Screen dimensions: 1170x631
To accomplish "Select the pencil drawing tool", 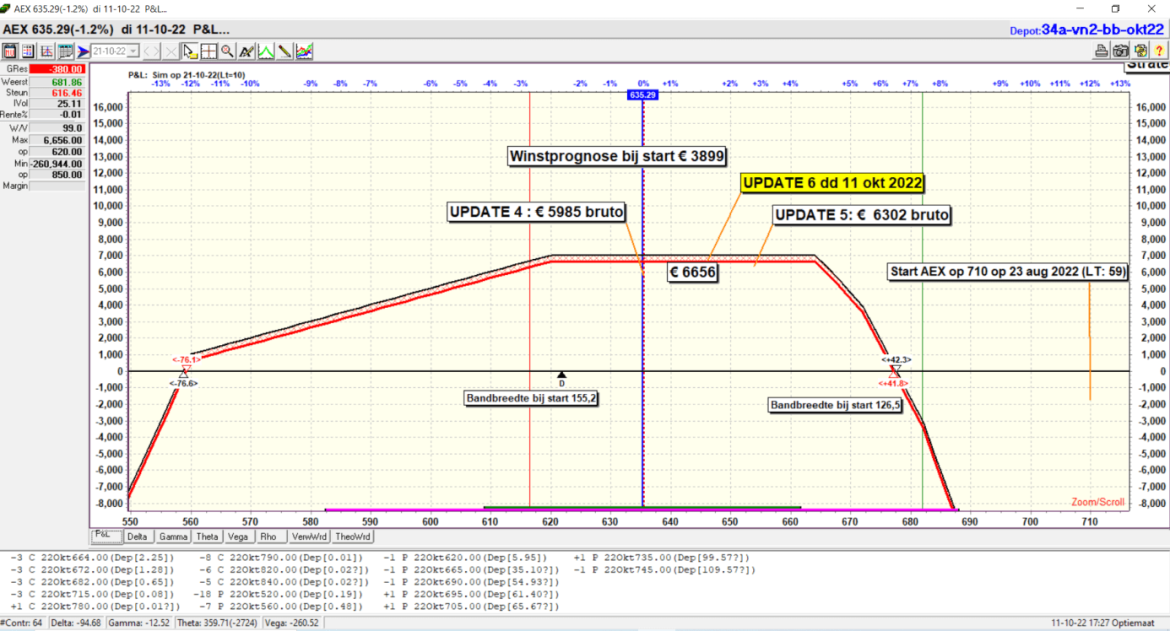I will click(284, 51).
